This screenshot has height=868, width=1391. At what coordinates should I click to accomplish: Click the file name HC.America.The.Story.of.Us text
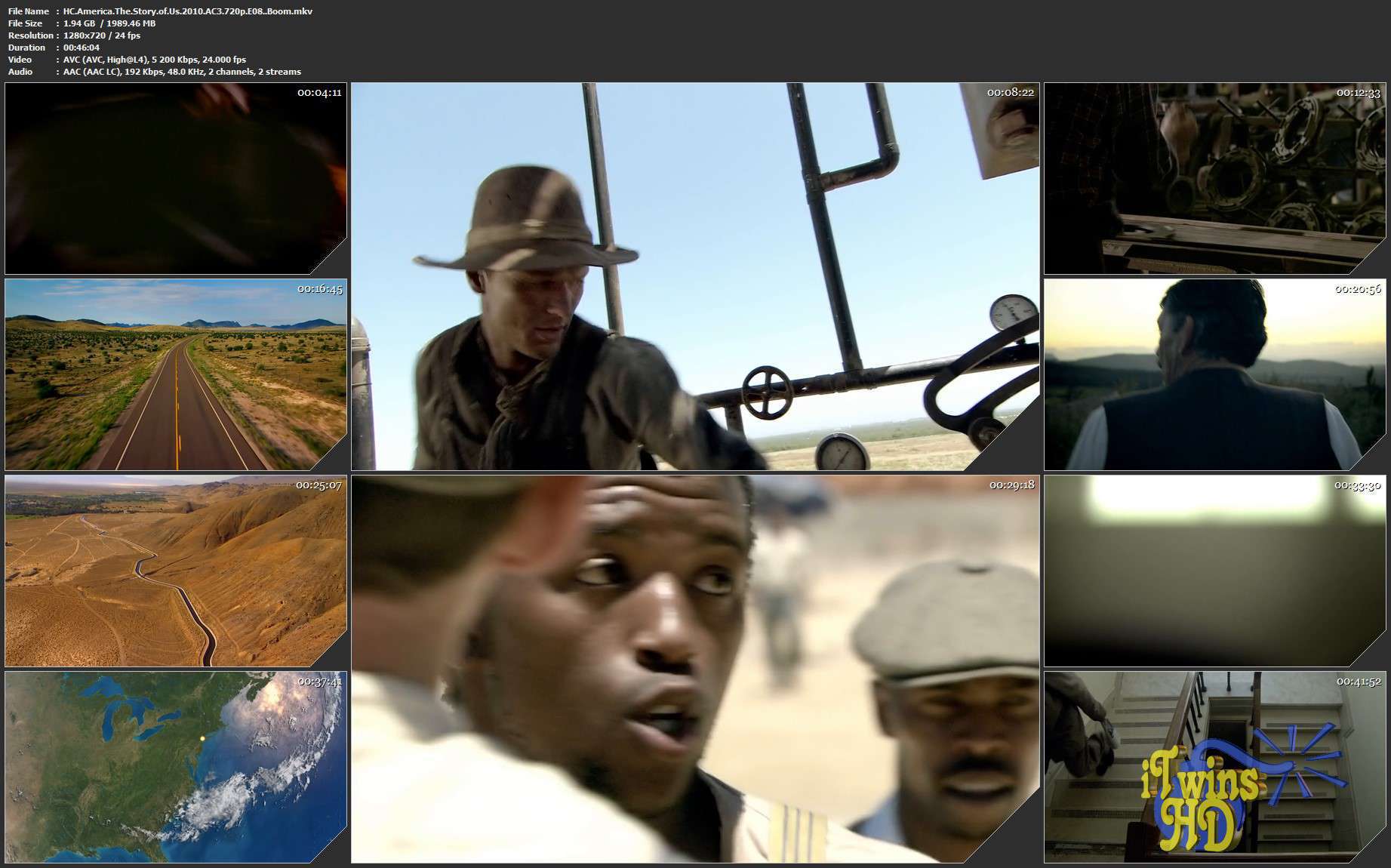coord(188,11)
